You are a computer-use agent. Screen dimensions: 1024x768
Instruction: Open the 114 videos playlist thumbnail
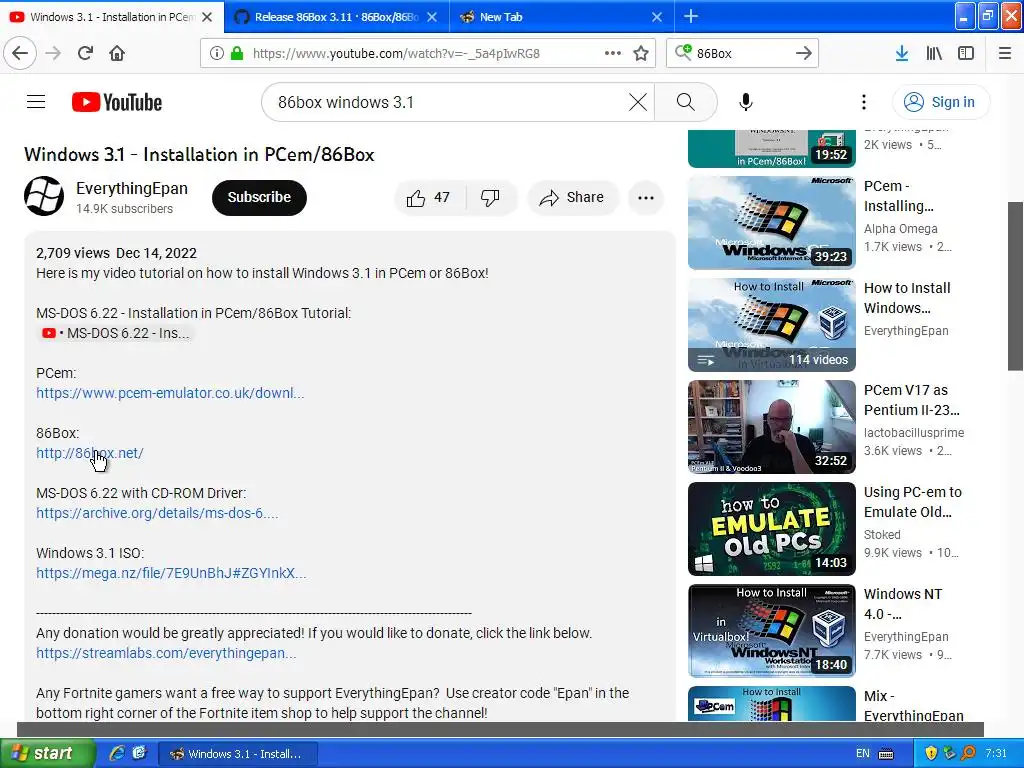point(771,325)
